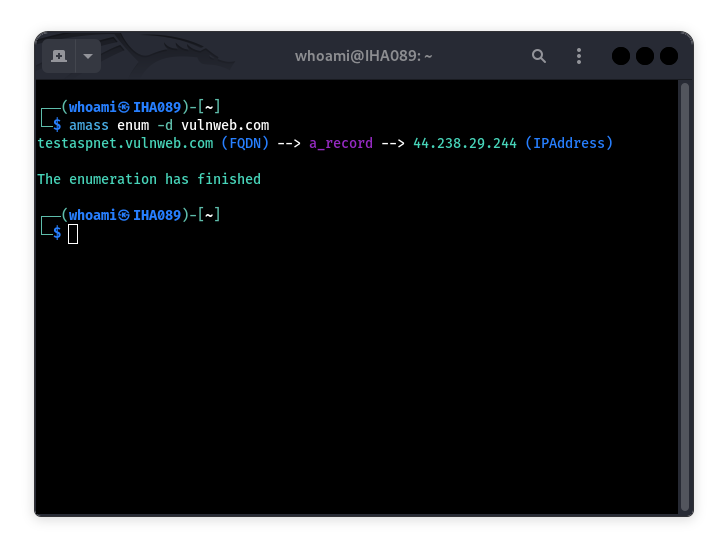Maximize the terminal using middle circle button
Image resolution: width=728 pixels, height=554 pixels.
coord(645,56)
